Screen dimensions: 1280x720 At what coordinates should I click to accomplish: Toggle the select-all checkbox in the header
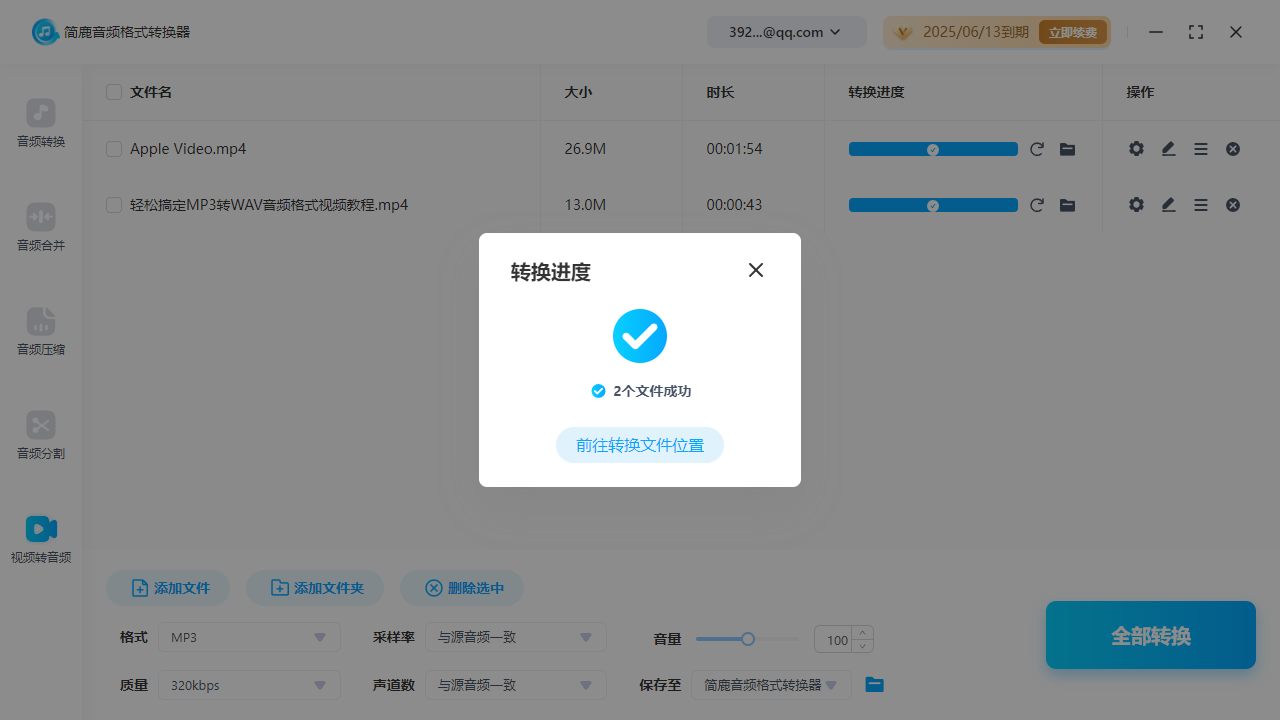(x=113, y=92)
